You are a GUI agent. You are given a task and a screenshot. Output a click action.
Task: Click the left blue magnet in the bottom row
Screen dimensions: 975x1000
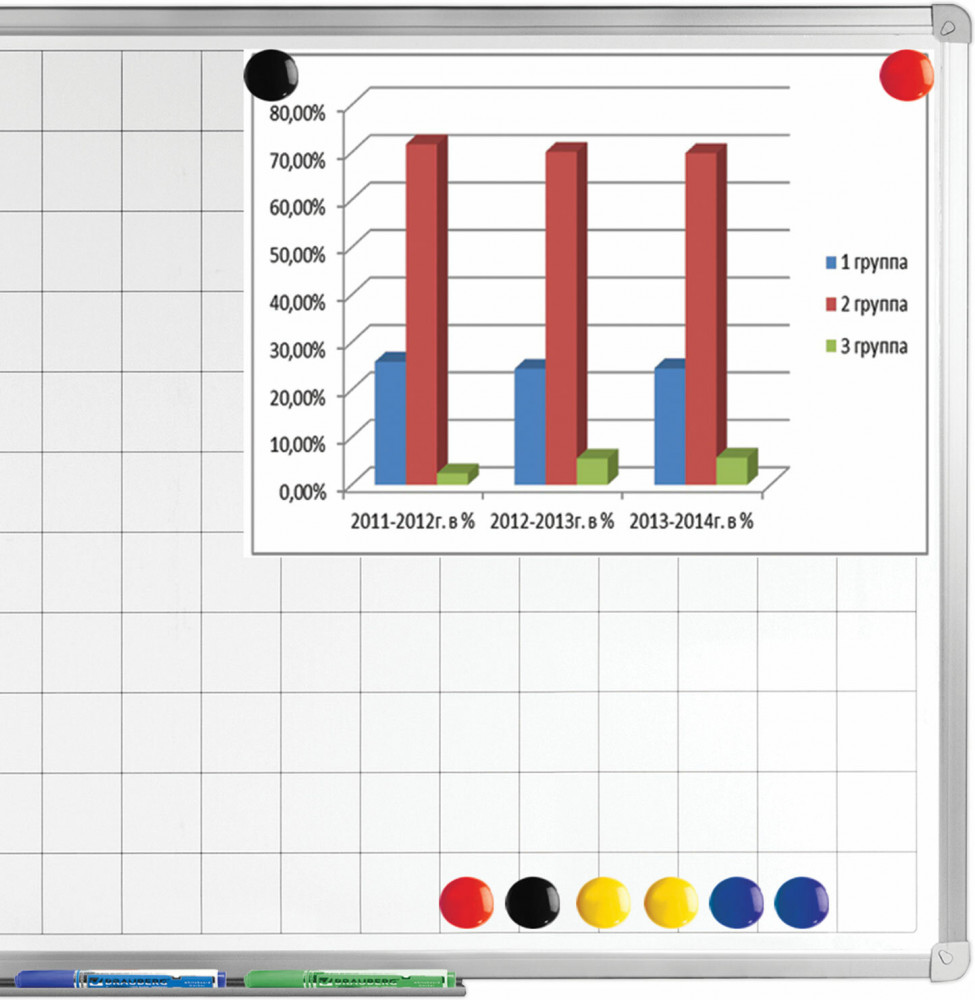(736, 902)
